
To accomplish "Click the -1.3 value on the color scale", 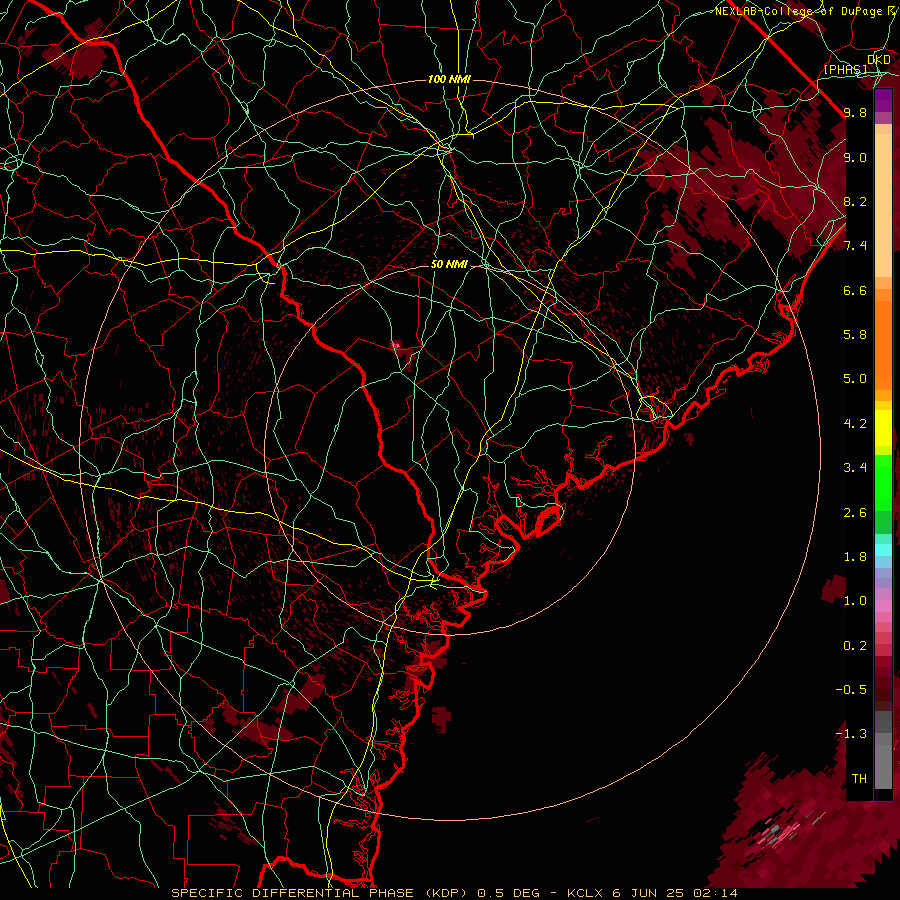I will (x=851, y=734).
